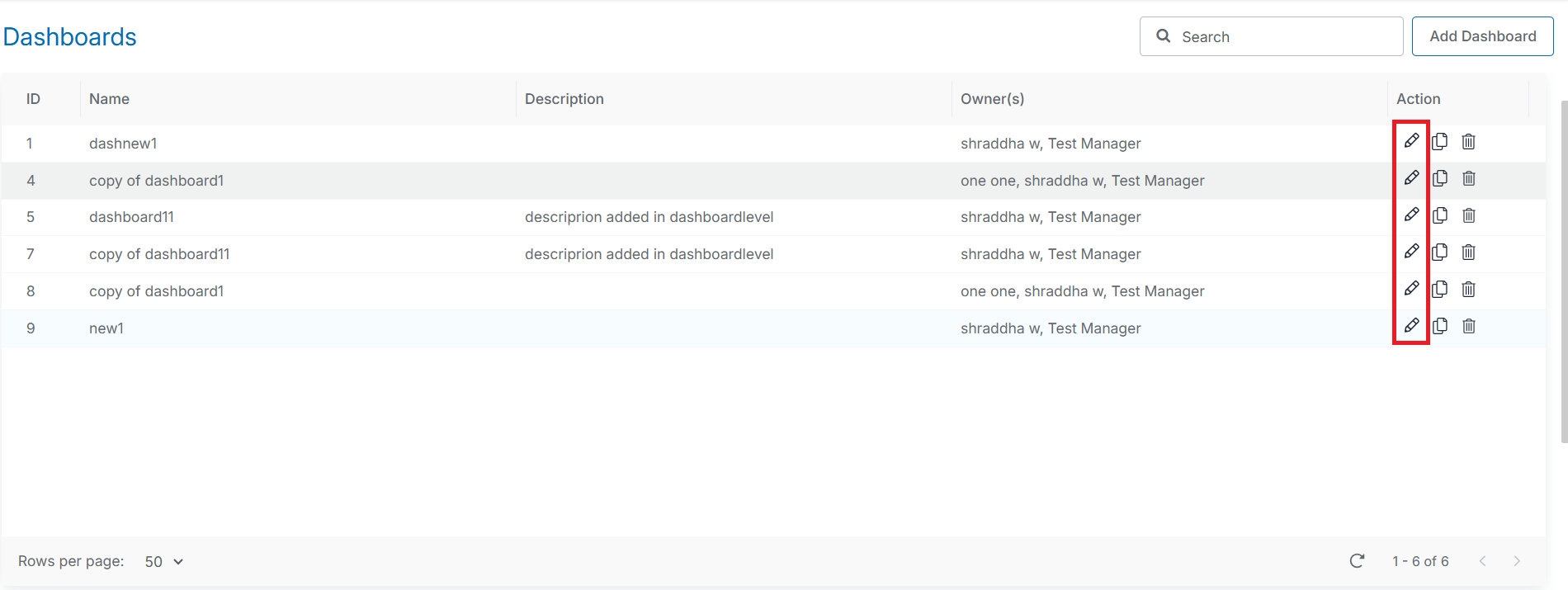Sort by the Name column header
The image size is (1568, 590).
tap(109, 99)
